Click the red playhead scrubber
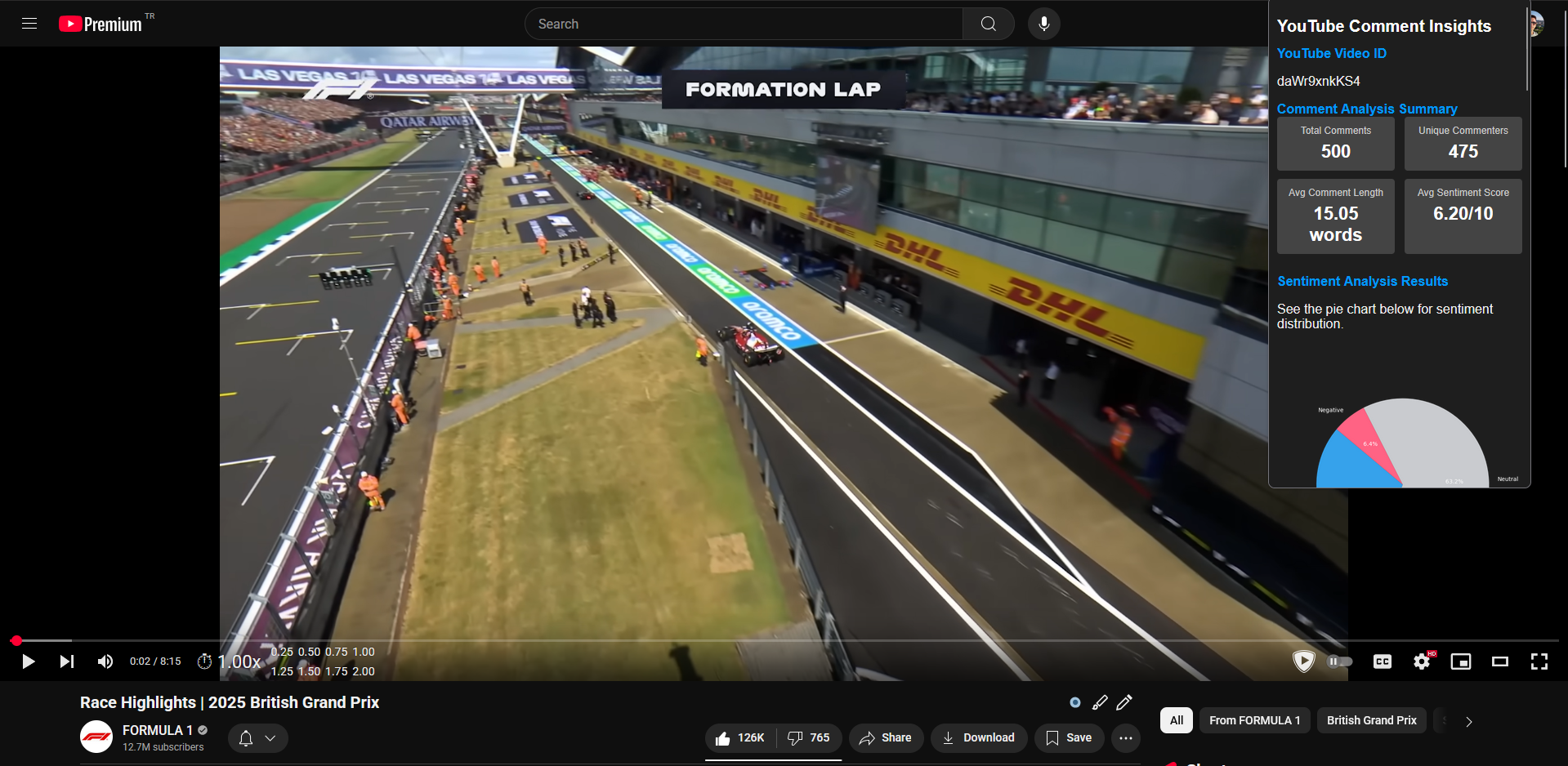 click(16, 641)
